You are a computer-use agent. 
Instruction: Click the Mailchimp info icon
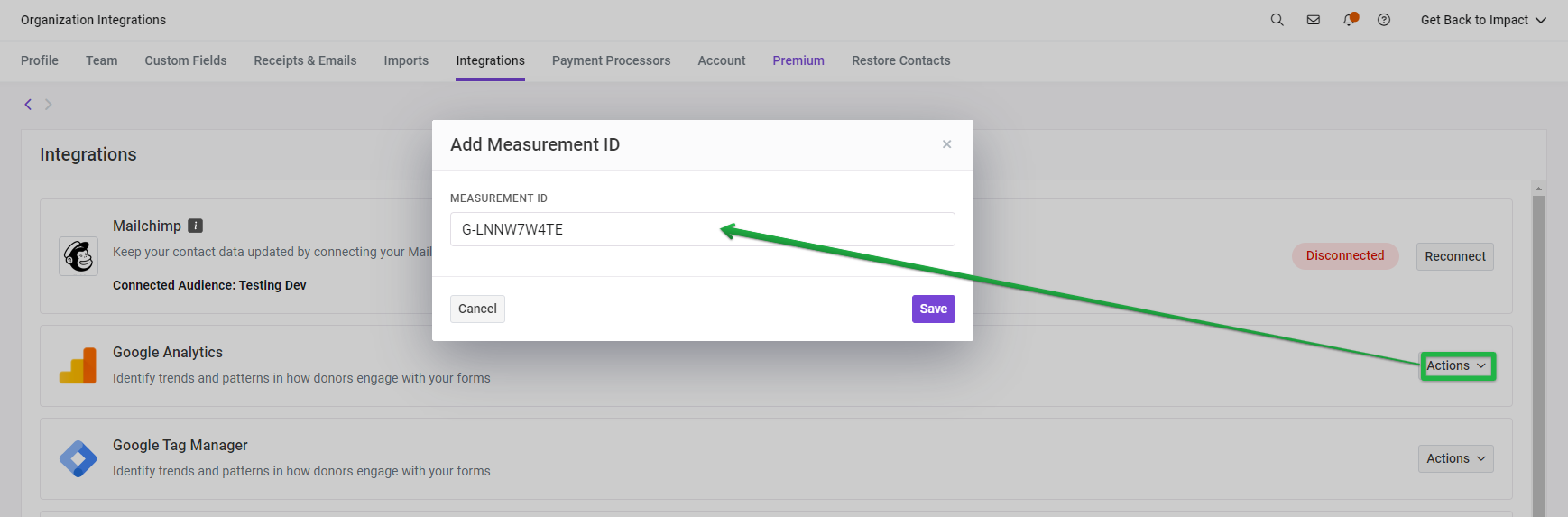pos(195,226)
